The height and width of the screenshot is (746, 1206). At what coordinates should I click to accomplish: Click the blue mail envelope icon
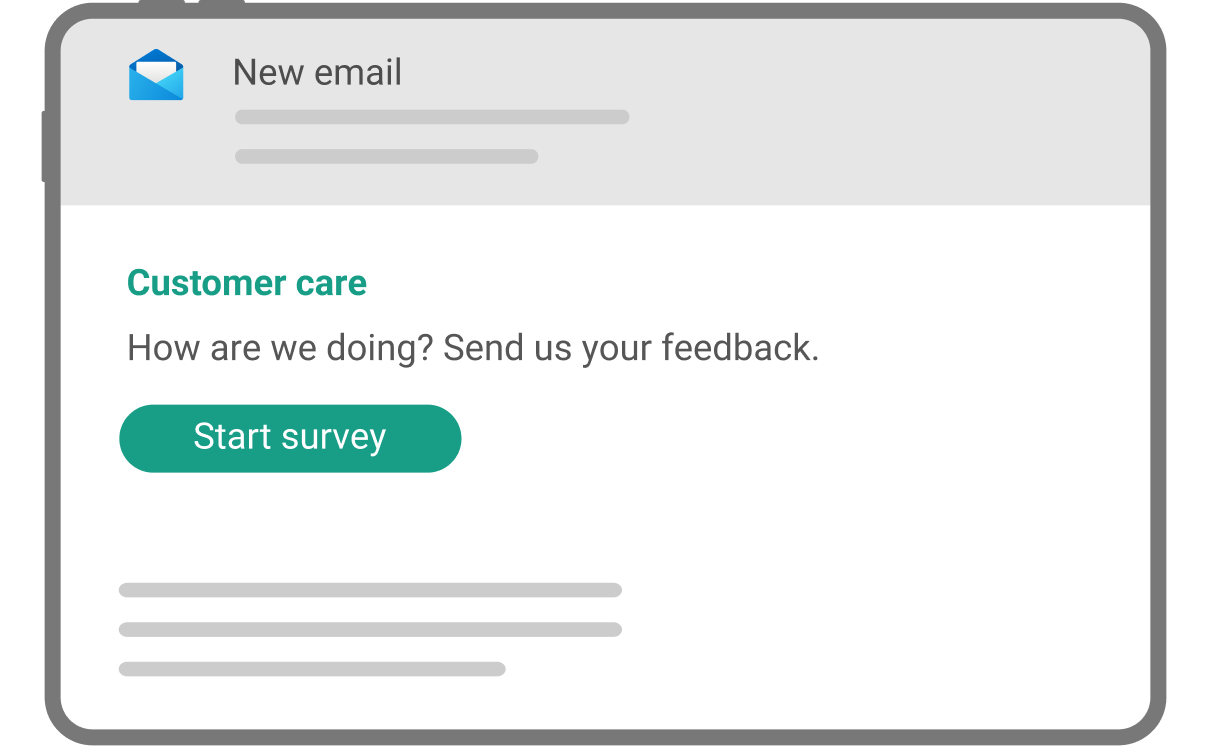point(156,76)
